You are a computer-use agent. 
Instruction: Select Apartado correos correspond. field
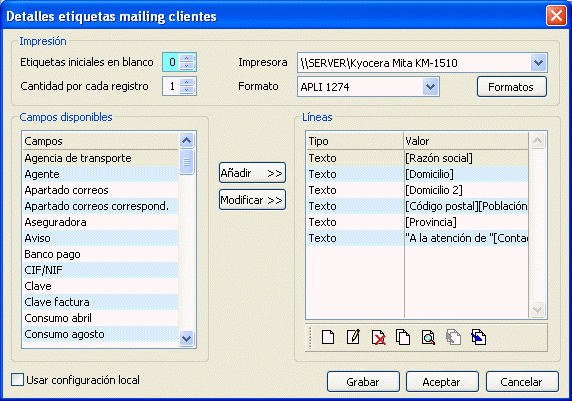(x=101, y=206)
